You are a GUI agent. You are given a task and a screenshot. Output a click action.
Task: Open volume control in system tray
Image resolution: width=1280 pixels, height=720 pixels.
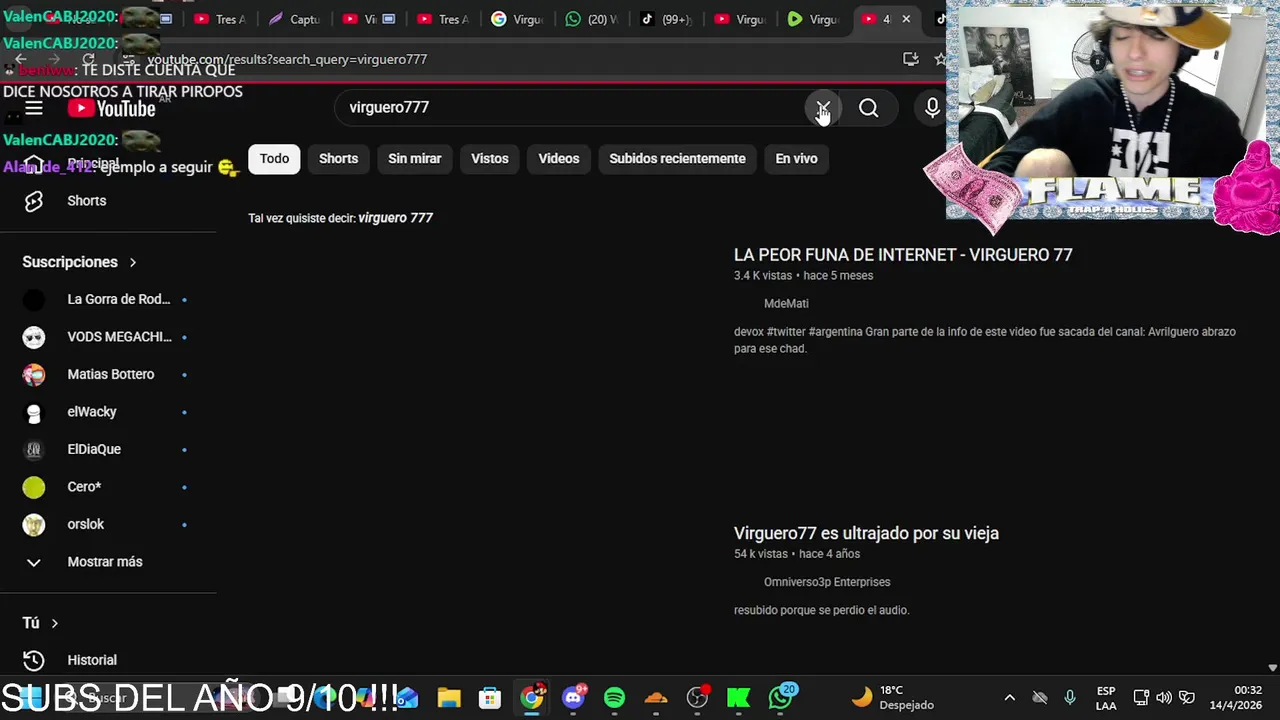pyautogui.click(x=1163, y=698)
